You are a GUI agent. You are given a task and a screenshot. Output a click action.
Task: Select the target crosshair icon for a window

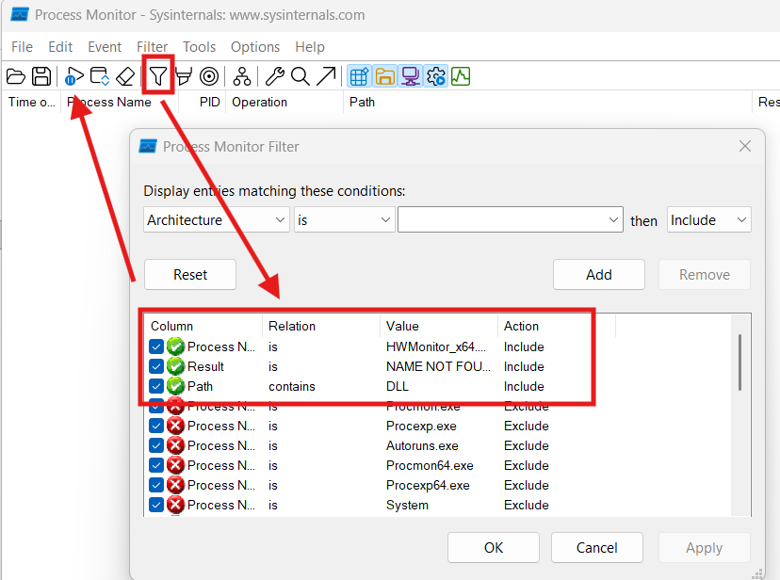[209, 77]
